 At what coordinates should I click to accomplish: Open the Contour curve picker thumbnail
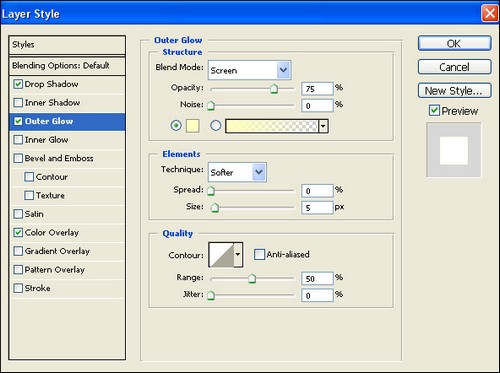pyautogui.click(x=221, y=255)
